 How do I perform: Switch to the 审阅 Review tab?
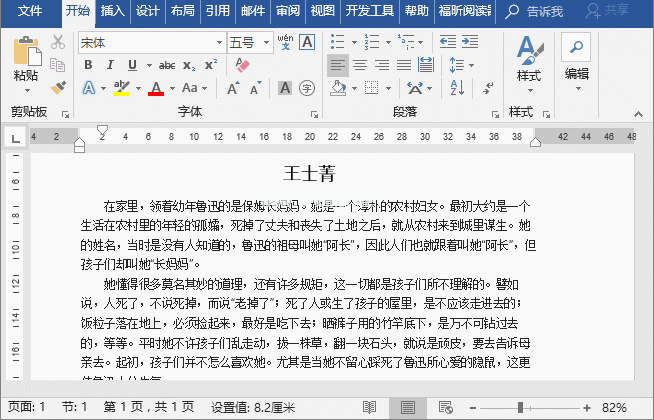pos(288,11)
